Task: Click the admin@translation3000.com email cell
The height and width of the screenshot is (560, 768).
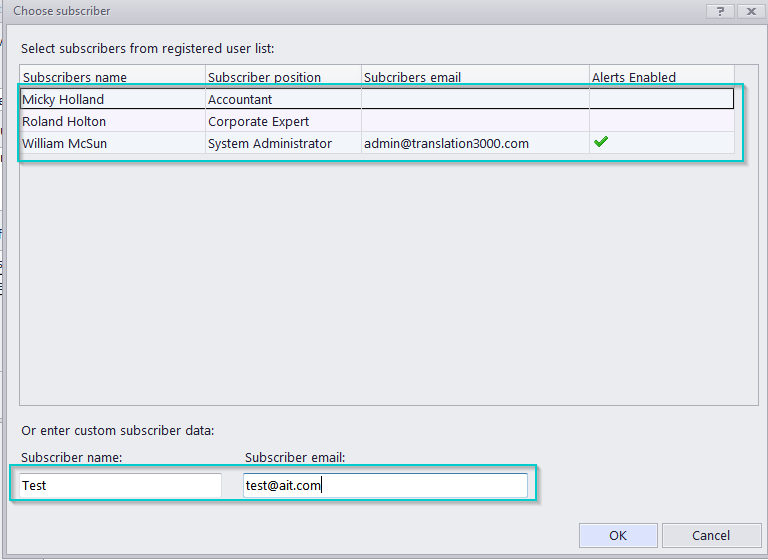Action: 446,144
